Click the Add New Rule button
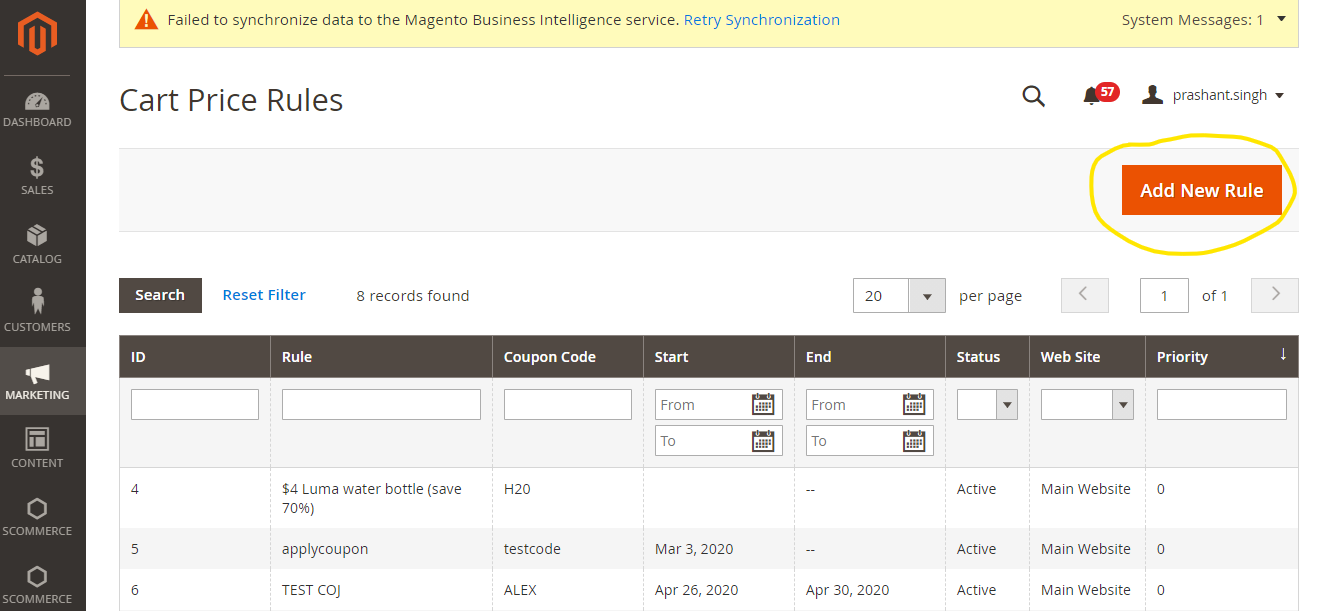1326x611 pixels. (x=1201, y=190)
